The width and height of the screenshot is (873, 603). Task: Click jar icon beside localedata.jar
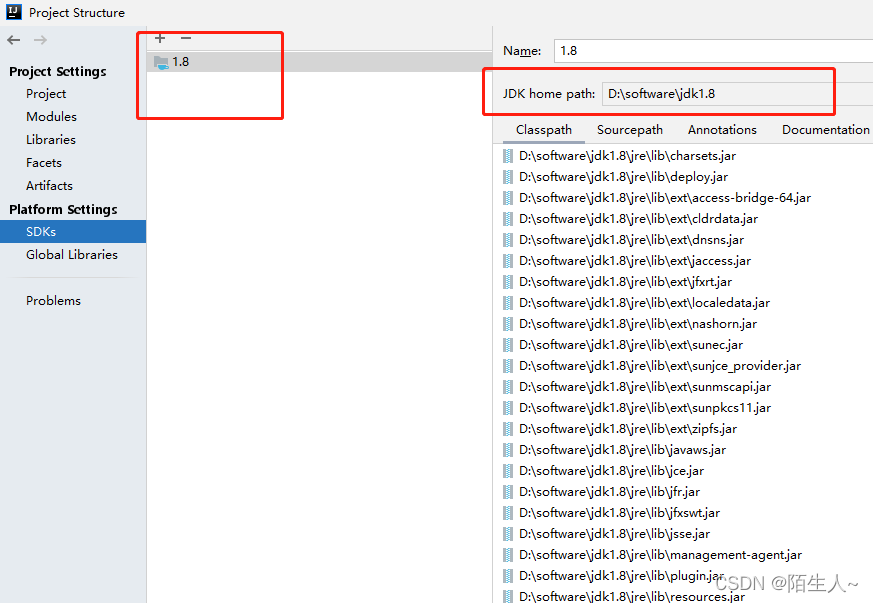508,303
